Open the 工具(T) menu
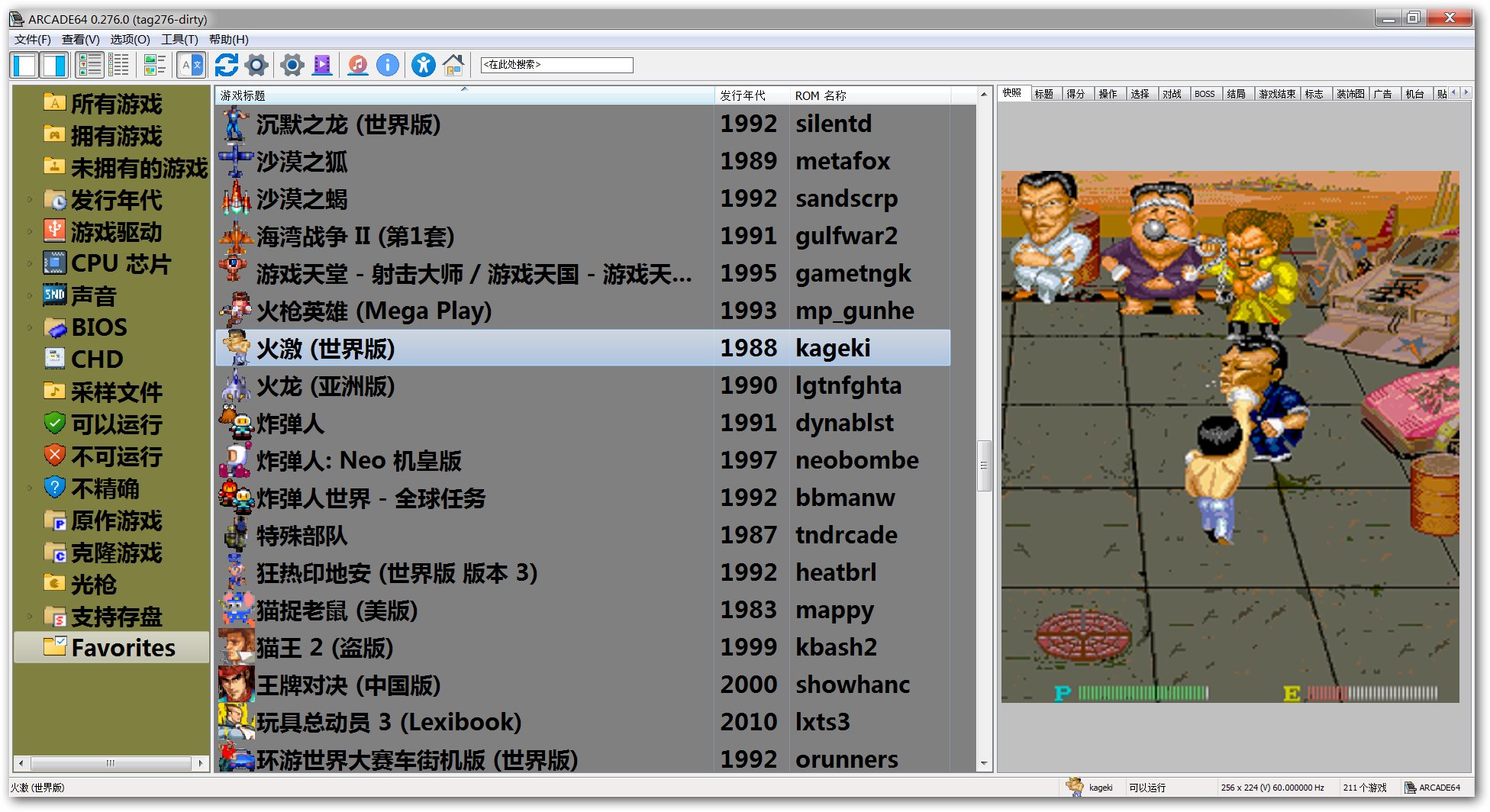The image size is (1490, 812). 179,40
